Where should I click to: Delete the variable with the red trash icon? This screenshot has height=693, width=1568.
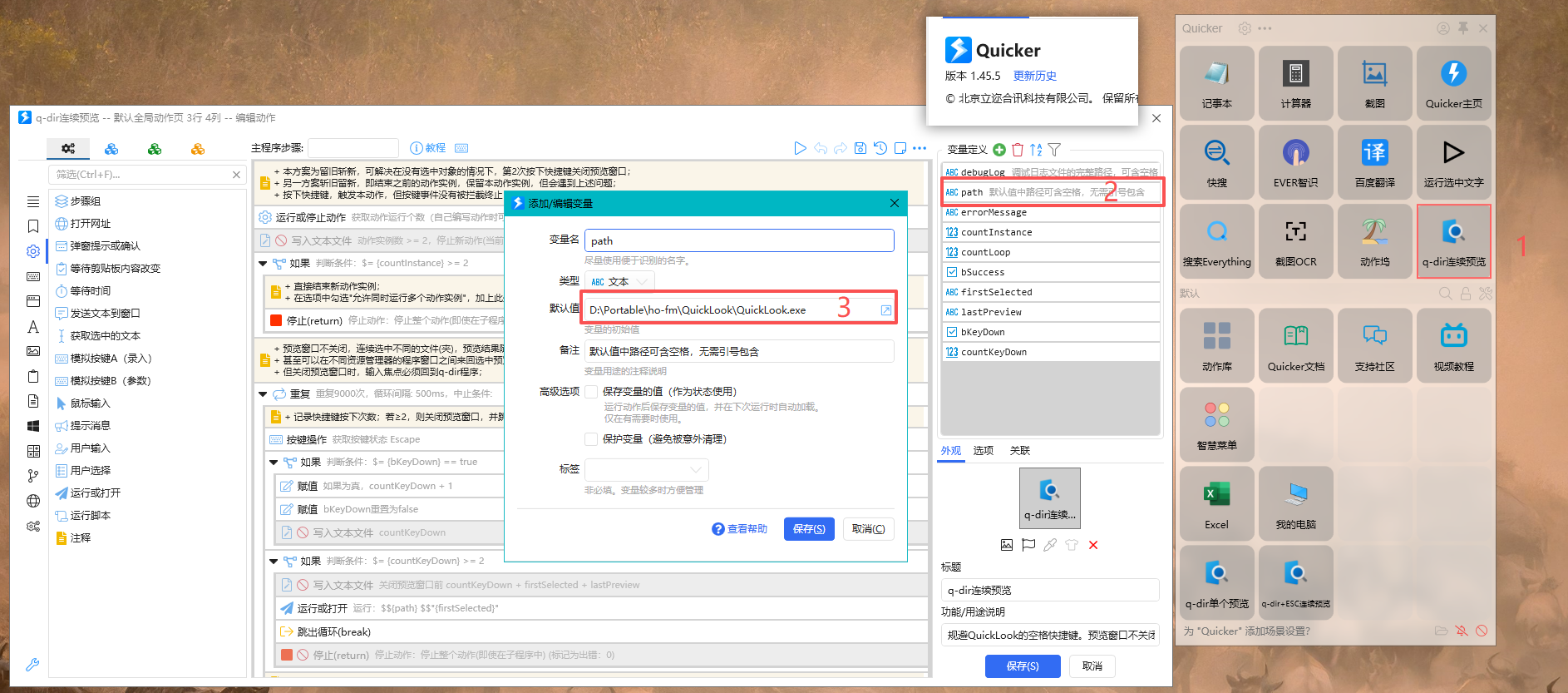tap(1018, 150)
